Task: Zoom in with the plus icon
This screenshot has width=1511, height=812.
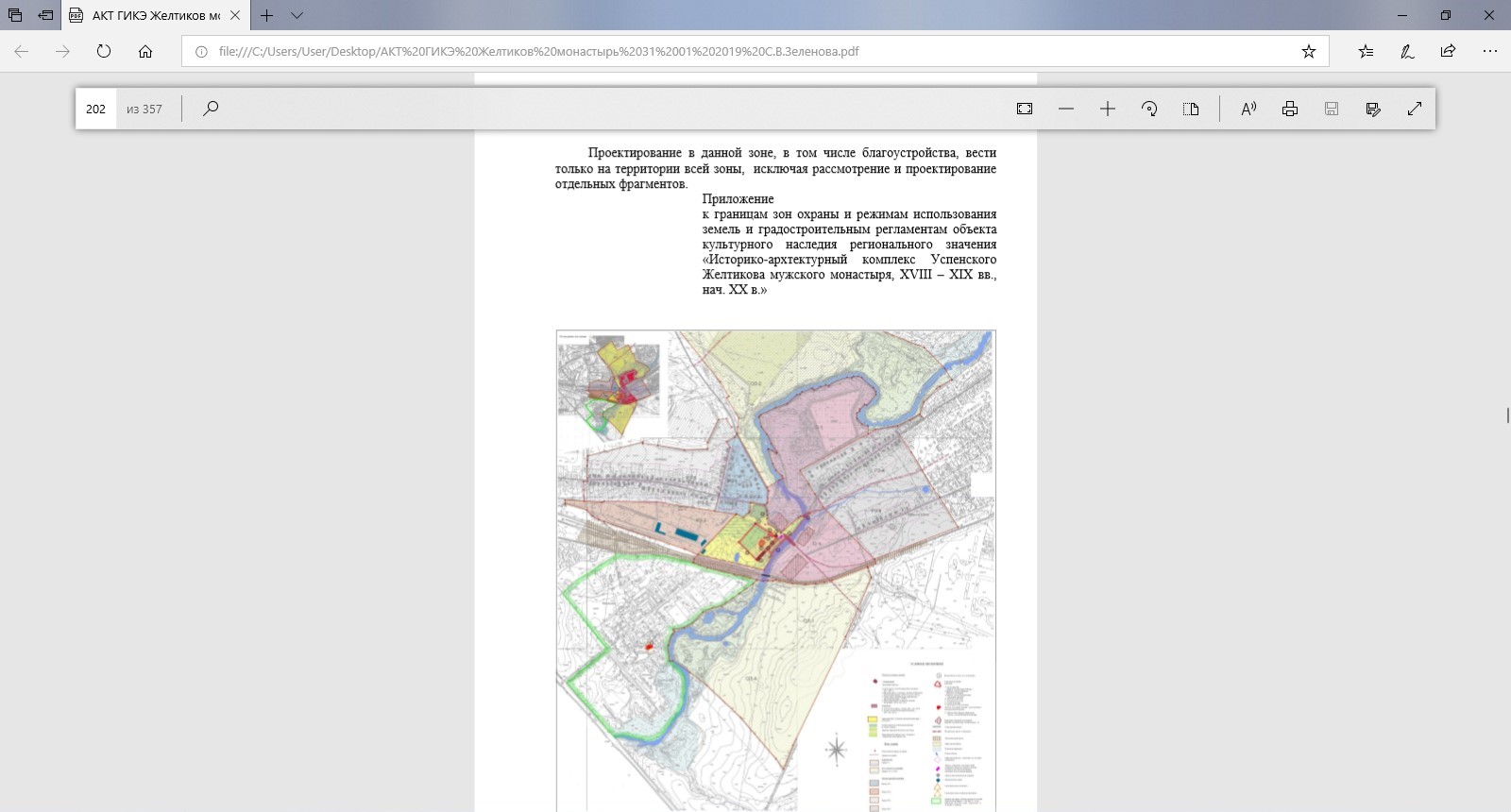Action: [x=1108, y=109]
